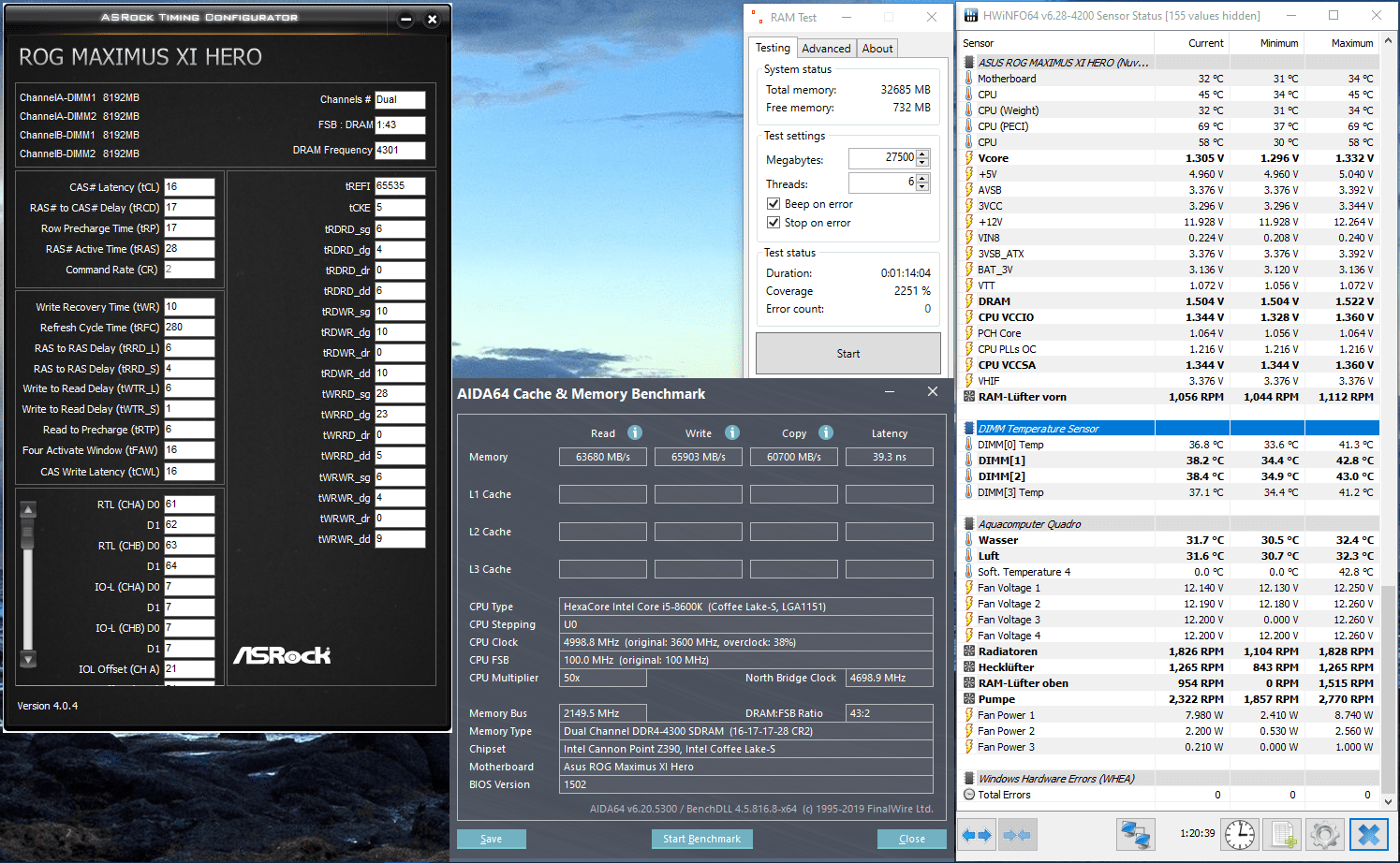Image resolution: width=1400 pixels, height=863 pixels.
Task: Select the Total Errors row in HWiNFO
Action: tap(1170, 795)
